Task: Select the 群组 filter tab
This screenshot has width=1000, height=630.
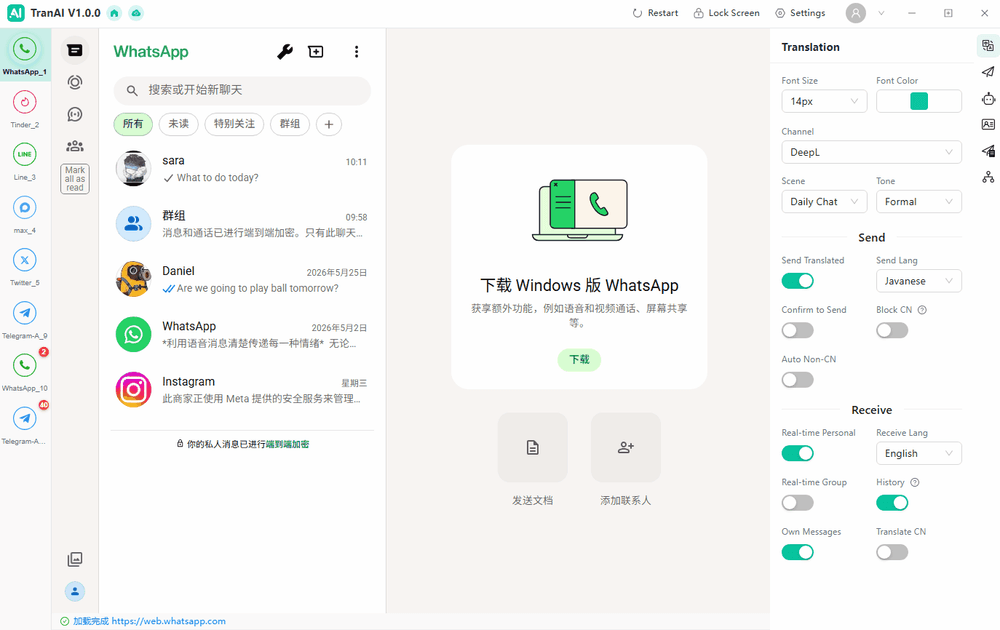Action: (x=290, y=124)
